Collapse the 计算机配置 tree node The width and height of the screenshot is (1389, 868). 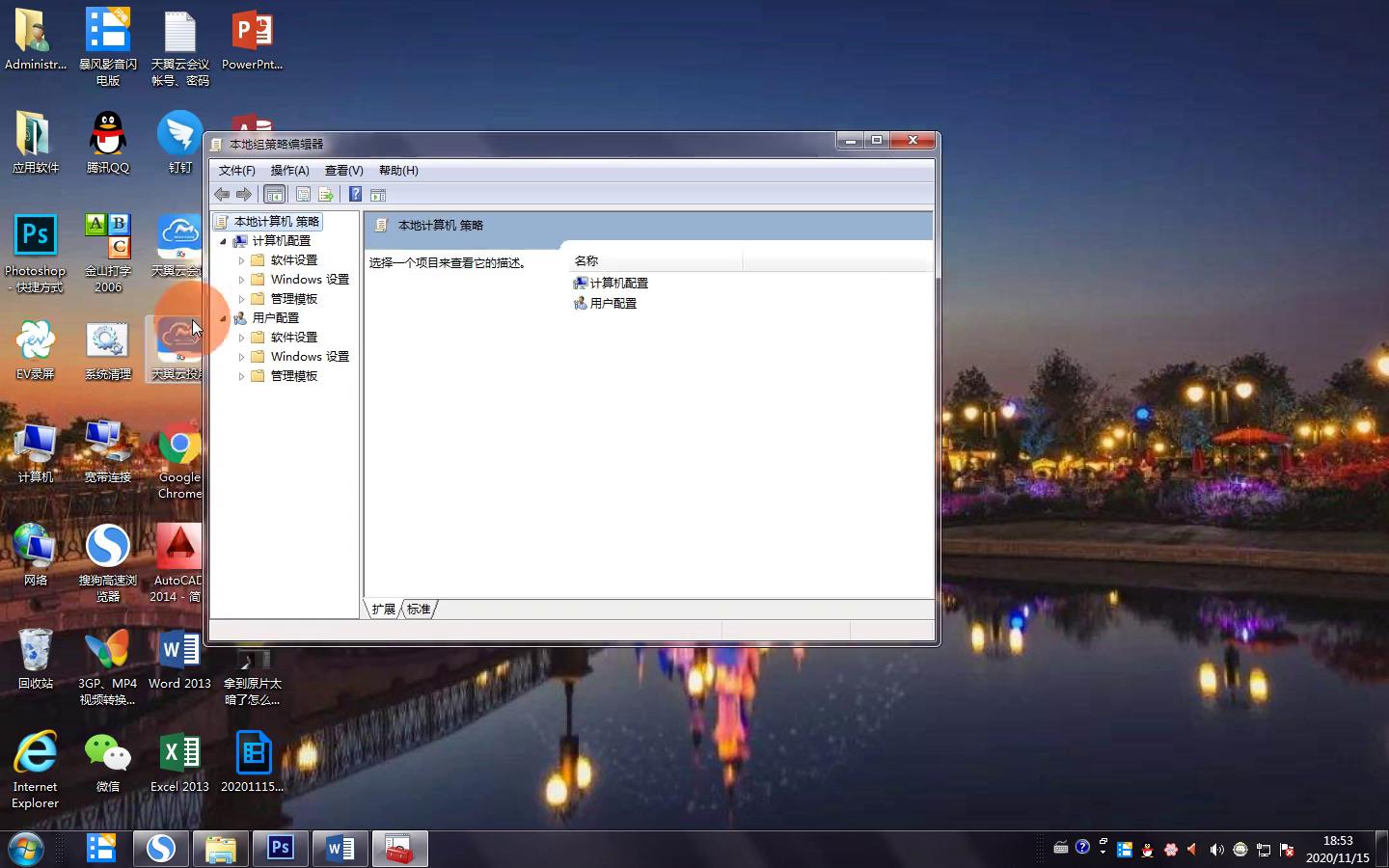pos(224,241)
